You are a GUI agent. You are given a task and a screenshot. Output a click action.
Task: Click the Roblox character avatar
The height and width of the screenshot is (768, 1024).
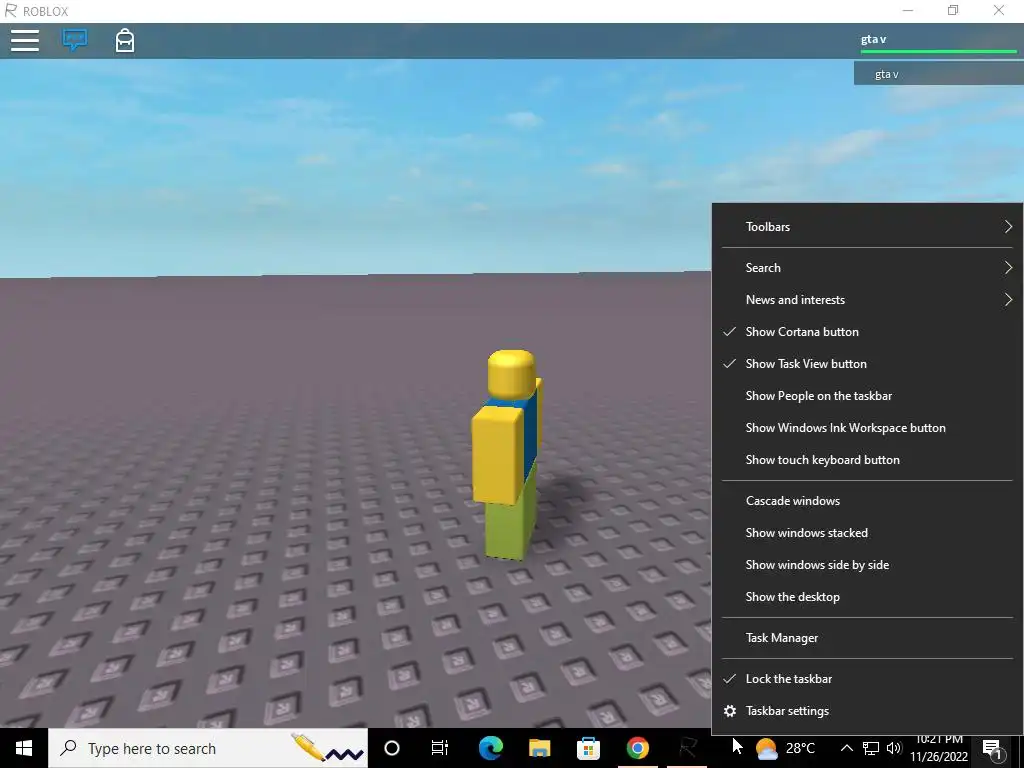(x=509, y=455)
